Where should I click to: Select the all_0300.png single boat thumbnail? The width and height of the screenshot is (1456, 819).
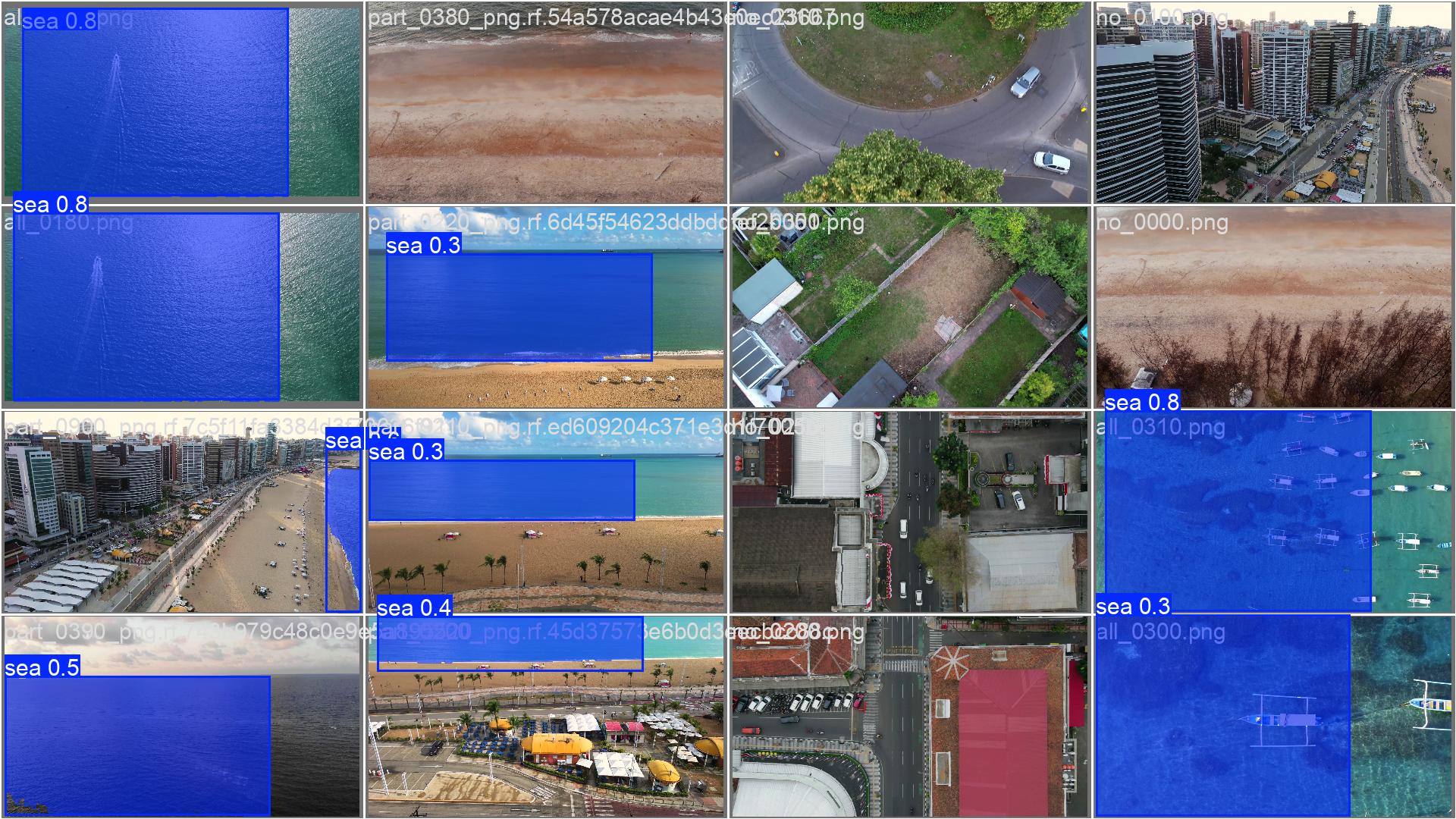click(x=1272, y=717)
